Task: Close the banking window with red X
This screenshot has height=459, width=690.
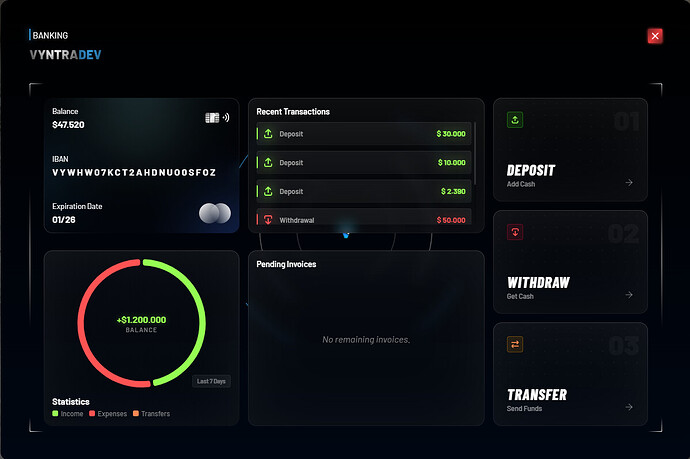Action: [x=655, y=36]
